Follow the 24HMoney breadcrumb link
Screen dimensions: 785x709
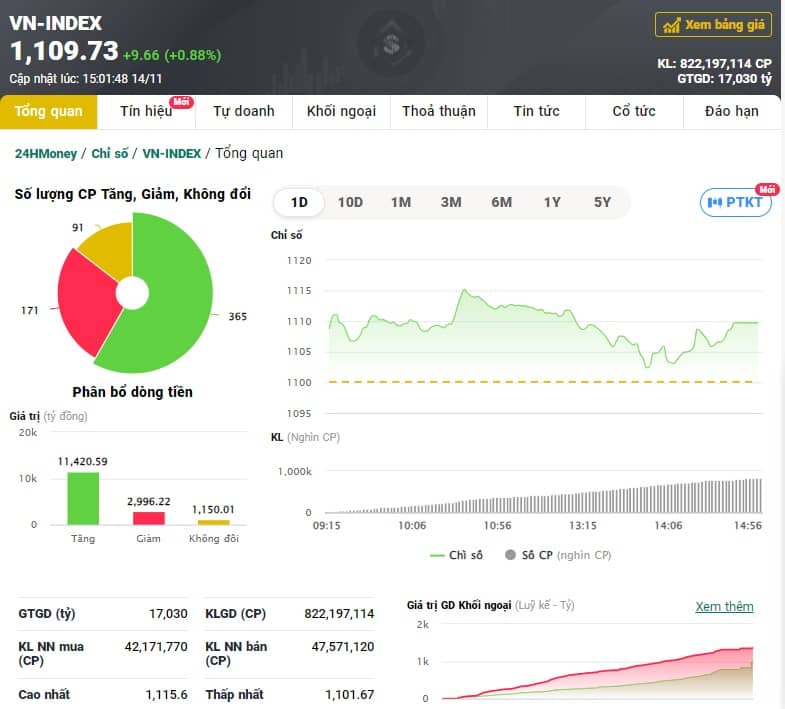(x=46, y=153)
